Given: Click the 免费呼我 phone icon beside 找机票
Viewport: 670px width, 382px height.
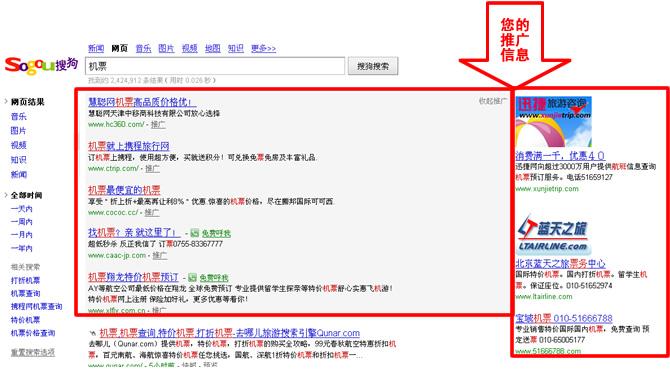Looking at the screenshot, I should (194, 233).
